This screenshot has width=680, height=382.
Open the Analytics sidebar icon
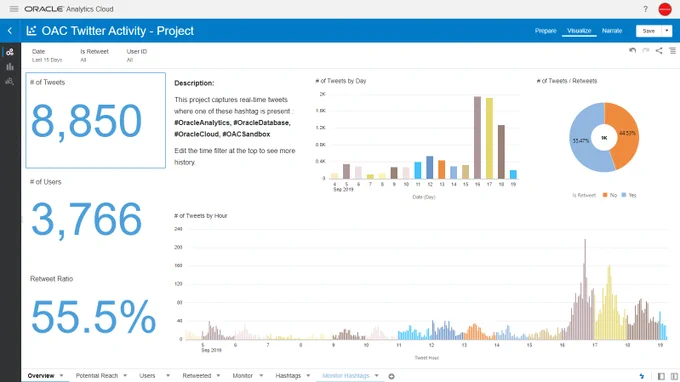[10, 81]
